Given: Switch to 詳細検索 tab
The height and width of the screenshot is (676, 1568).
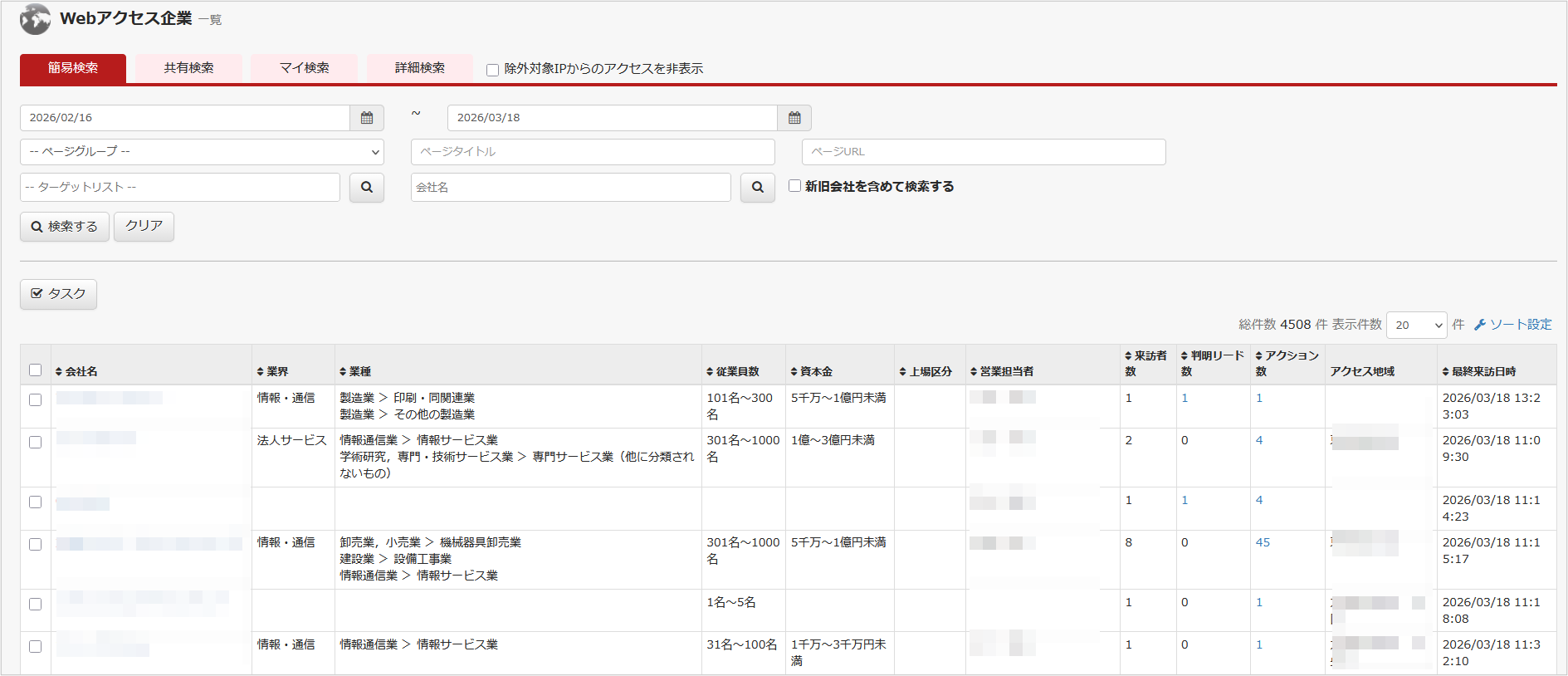Looking at the screenshot, I should pyautogui.click(x=420, y=68).
